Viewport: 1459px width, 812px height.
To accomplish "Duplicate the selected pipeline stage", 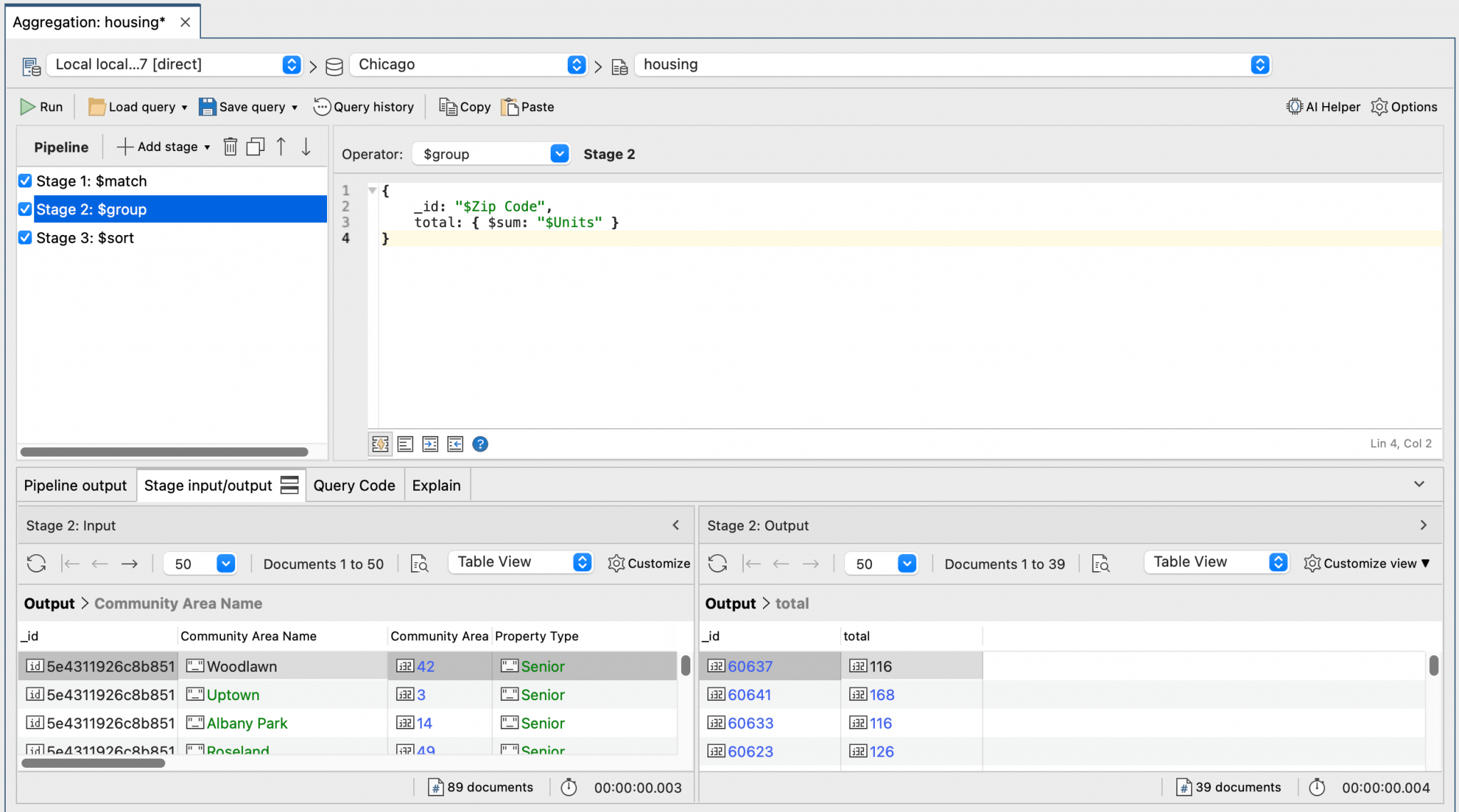I will tap(255, 146).
